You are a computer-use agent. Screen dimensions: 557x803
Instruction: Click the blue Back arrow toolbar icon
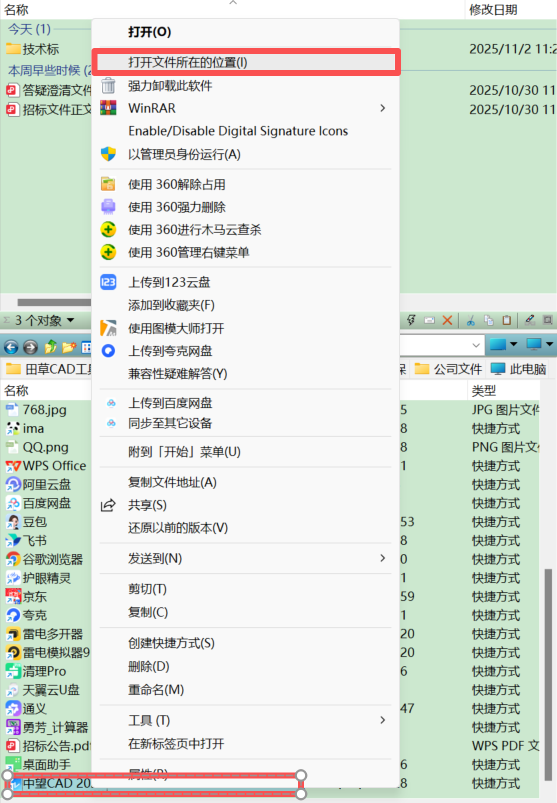coord(11,347)
